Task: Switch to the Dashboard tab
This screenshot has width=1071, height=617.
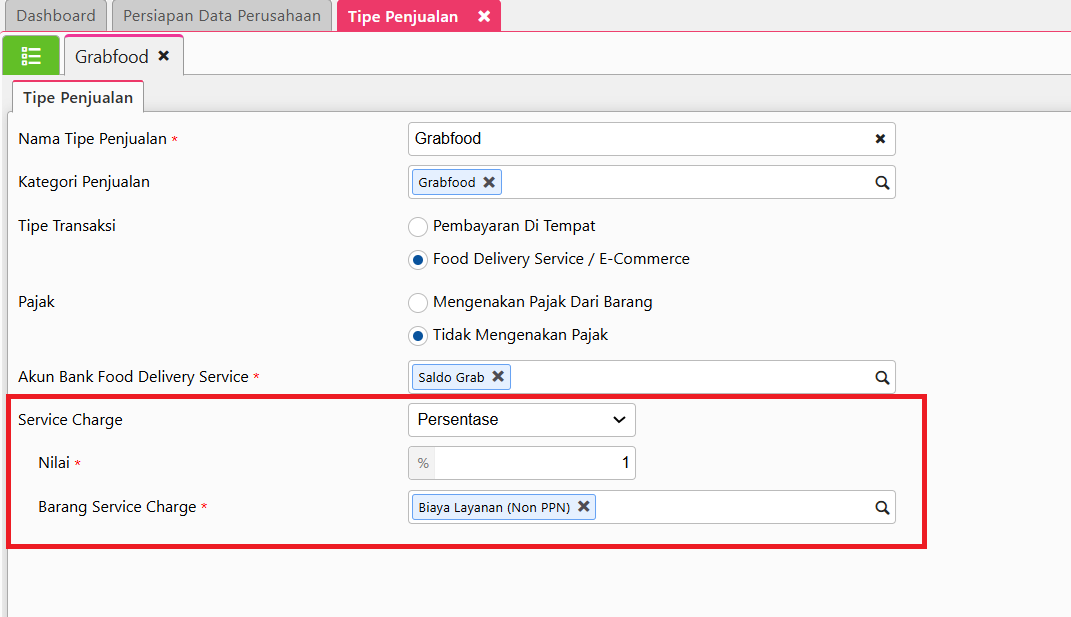Action: coord(56,16)
